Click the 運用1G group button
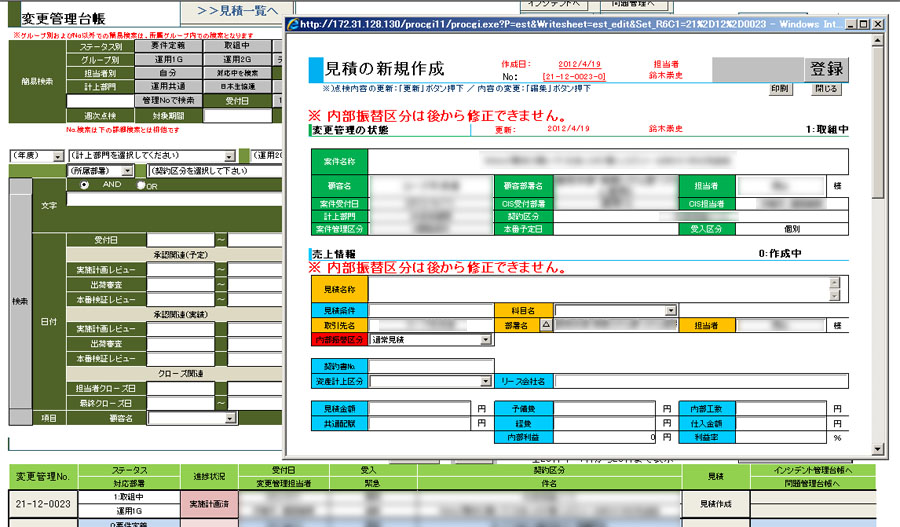The height and width of the screenshot is (527, 900). [x=168, y=59]
